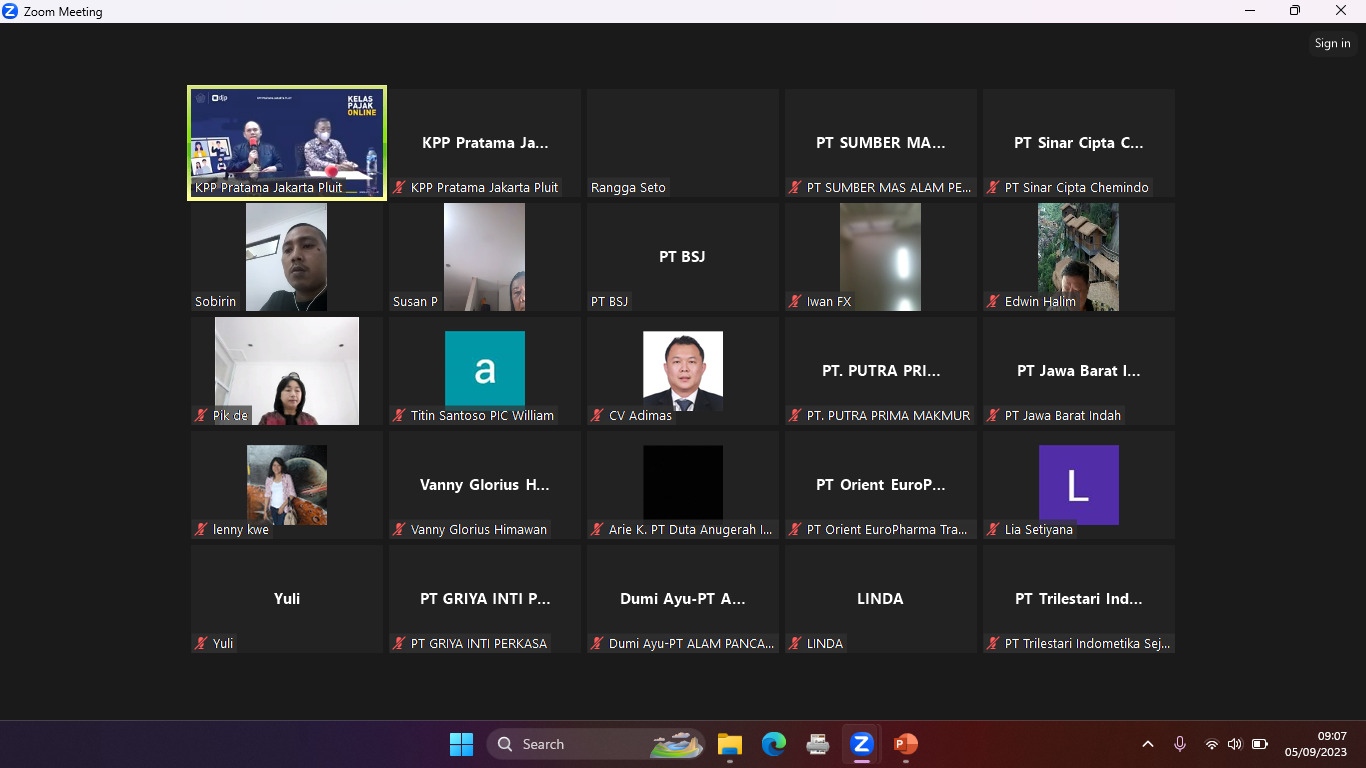Open Microsoft Edge from the taskbar
This screenshot has width=1366, height=768.
[x=774, y=744]
